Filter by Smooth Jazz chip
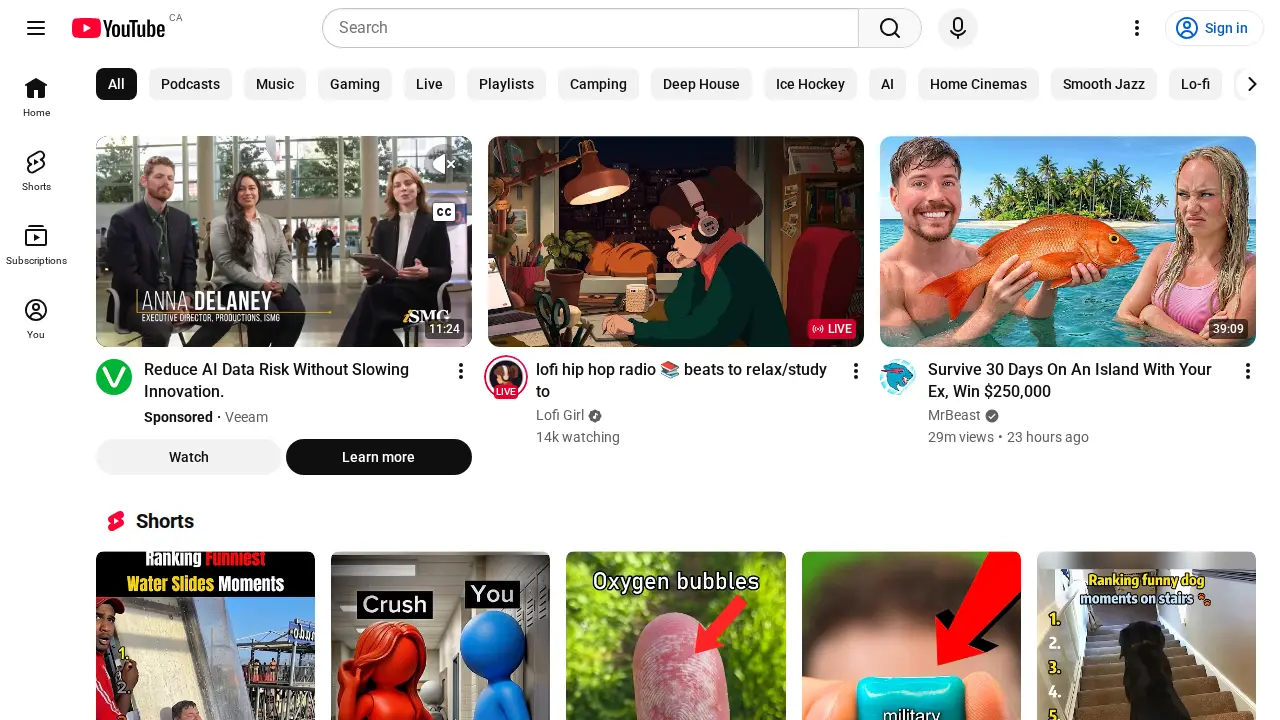The width and height of the screenshot is (1280, 720). pos(1104,84)
